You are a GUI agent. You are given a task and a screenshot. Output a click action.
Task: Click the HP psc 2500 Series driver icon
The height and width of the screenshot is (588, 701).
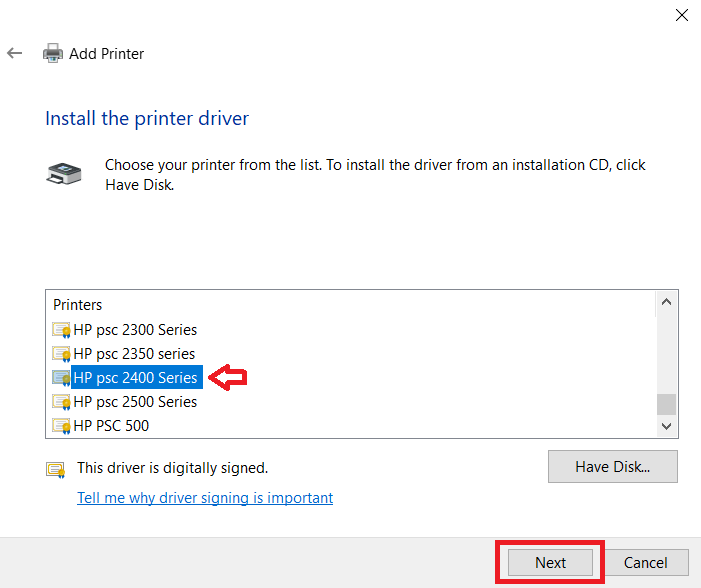coord(61,402)
